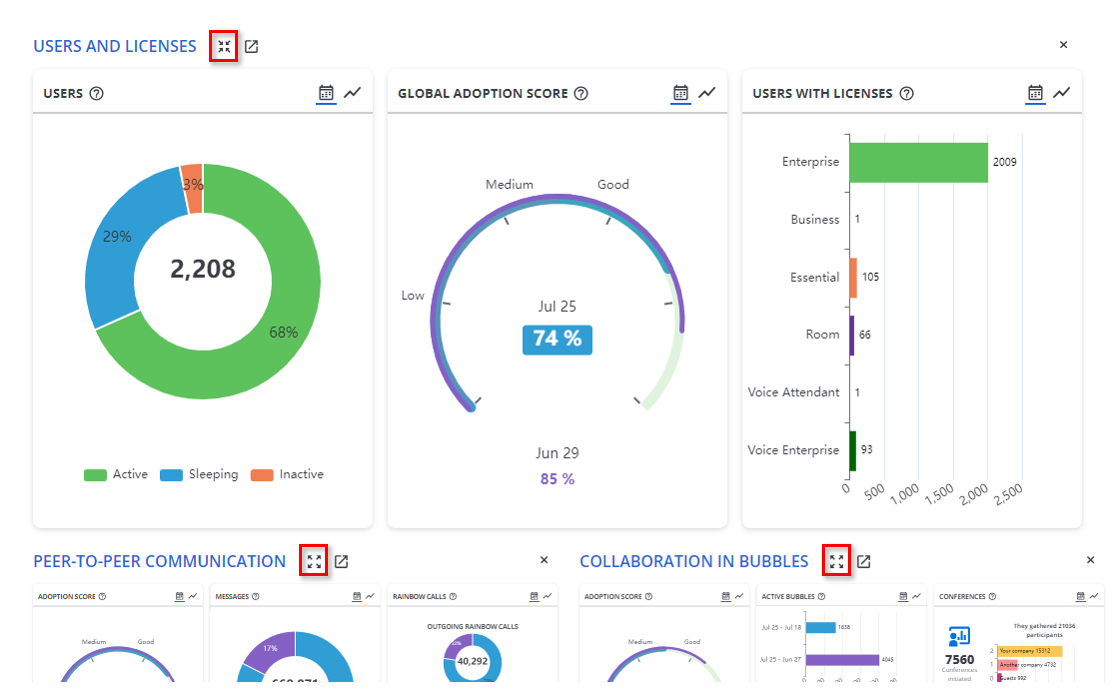Close the Users and Licenses section
The image size is (1113, 689).
(x=1063, y=45)
